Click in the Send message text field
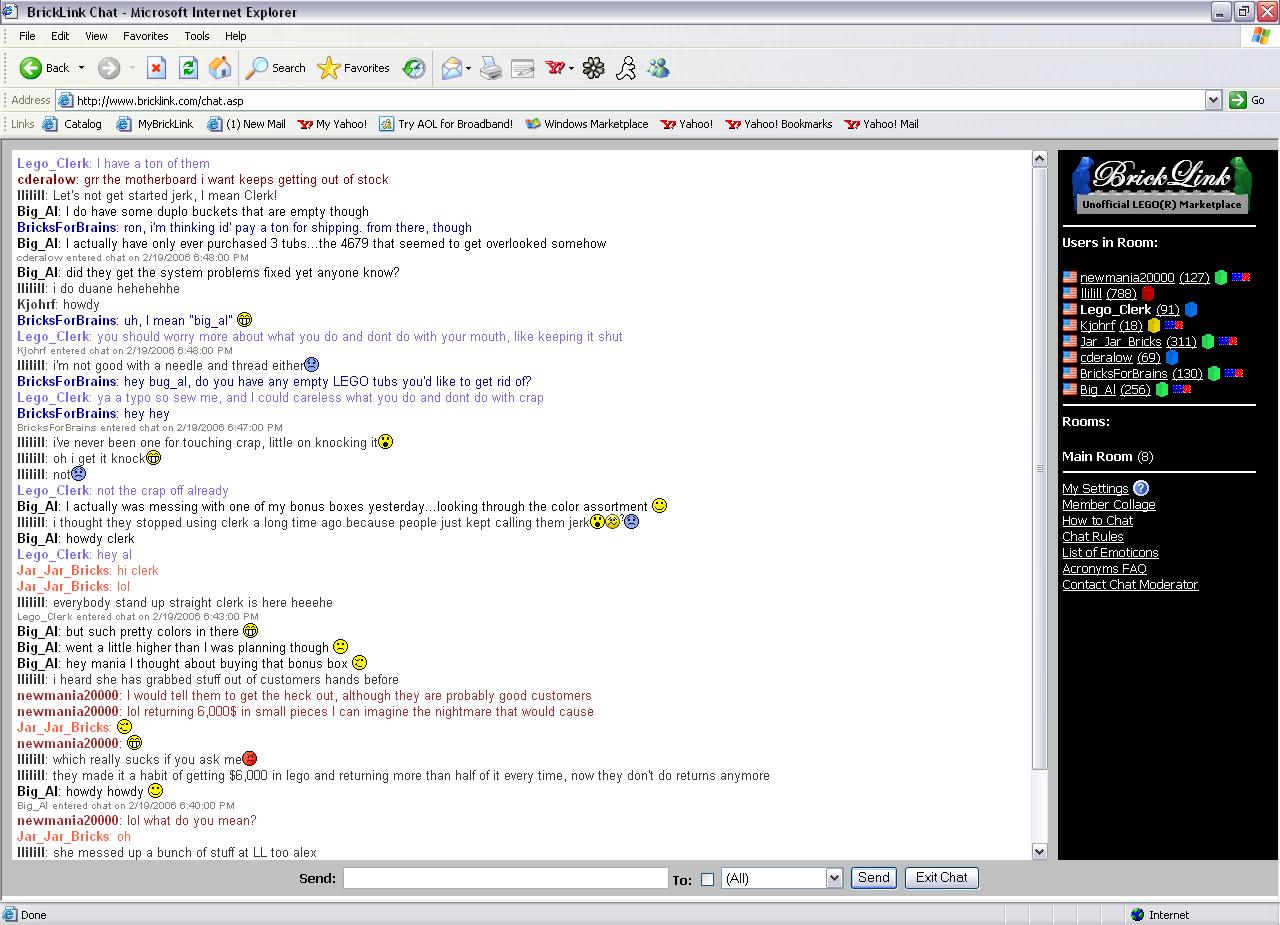This screenshot has width=1280, height=925. 505,878
